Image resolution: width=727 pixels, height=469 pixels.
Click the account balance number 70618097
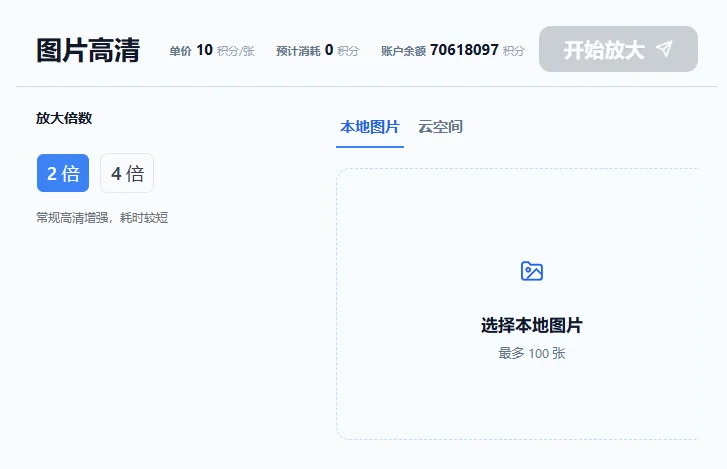464,50
